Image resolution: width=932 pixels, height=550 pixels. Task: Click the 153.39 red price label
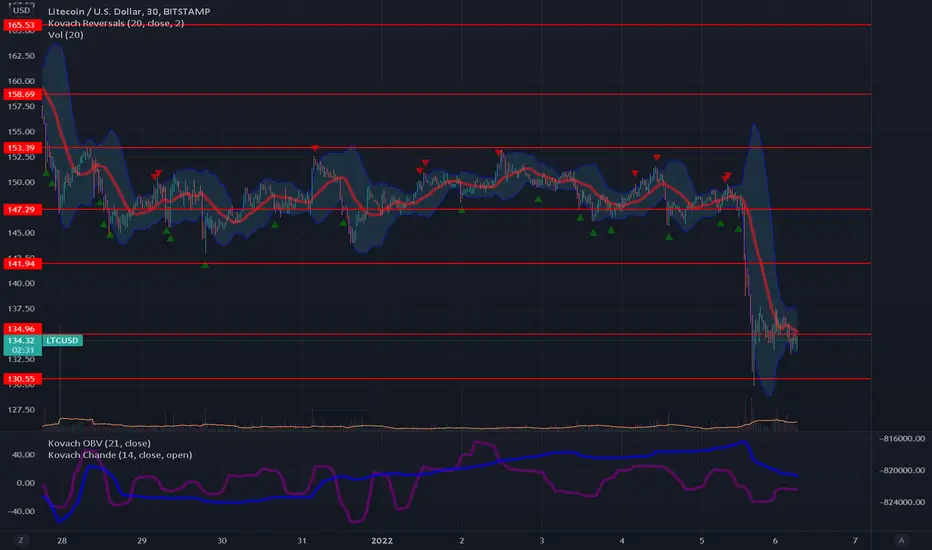(22, 147)
